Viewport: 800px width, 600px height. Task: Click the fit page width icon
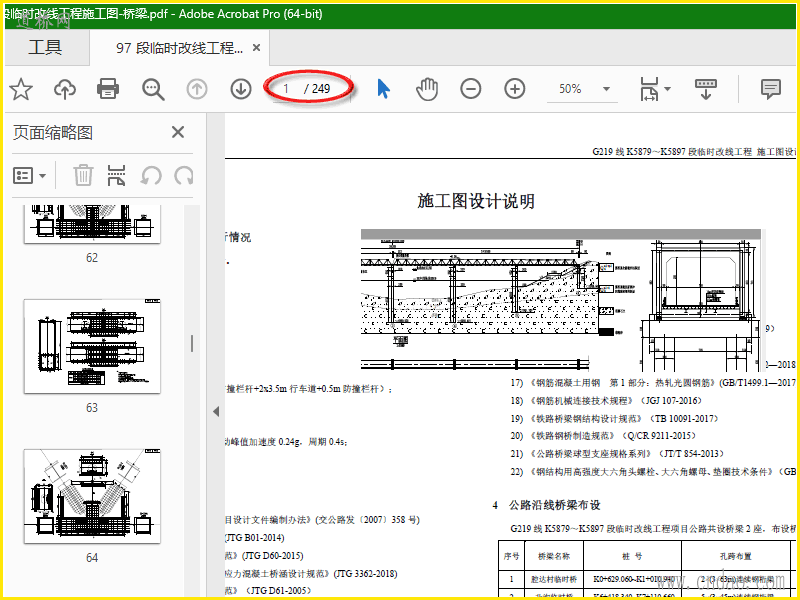click(x=649, y=89)
